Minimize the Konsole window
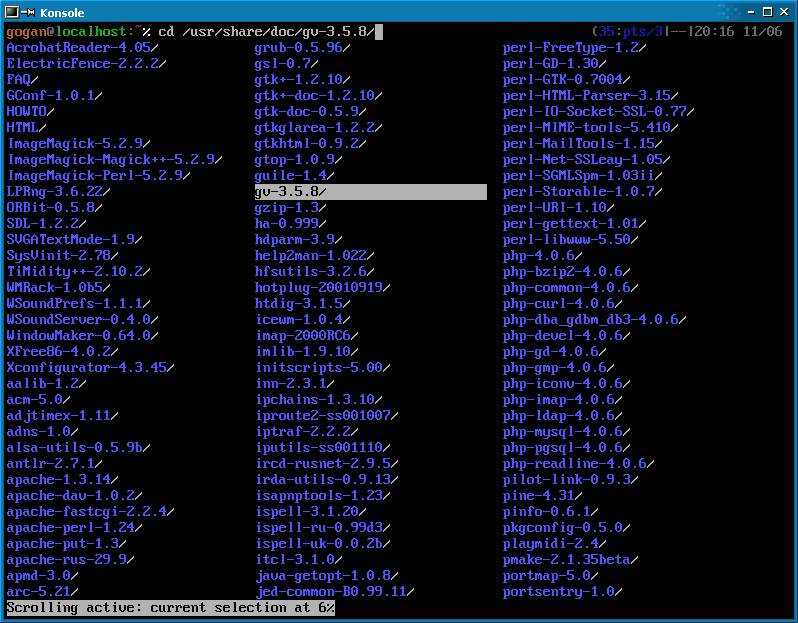Viewport: 798px width, 623px height. point(751,12)
